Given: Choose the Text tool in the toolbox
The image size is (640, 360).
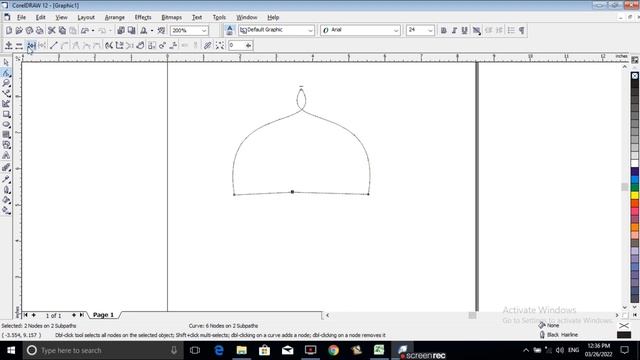Looking at the screenshot, I should click(x=6, y=156).
